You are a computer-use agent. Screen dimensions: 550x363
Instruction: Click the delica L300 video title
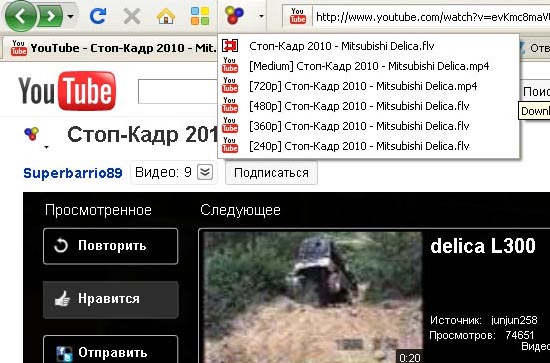pos(483,246)
